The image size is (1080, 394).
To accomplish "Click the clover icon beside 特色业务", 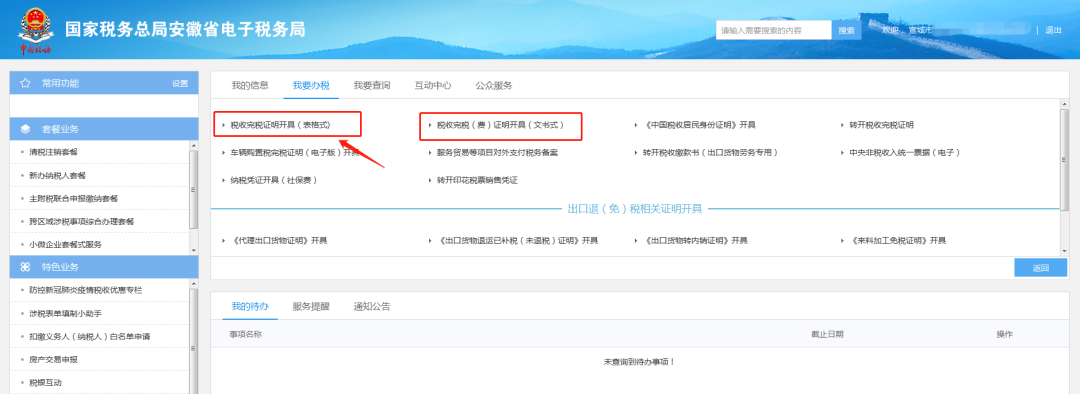I will coord(25,267).
